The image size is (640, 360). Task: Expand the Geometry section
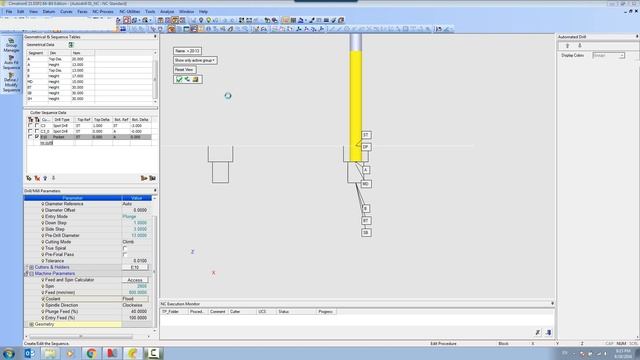(x=31, y=324)
